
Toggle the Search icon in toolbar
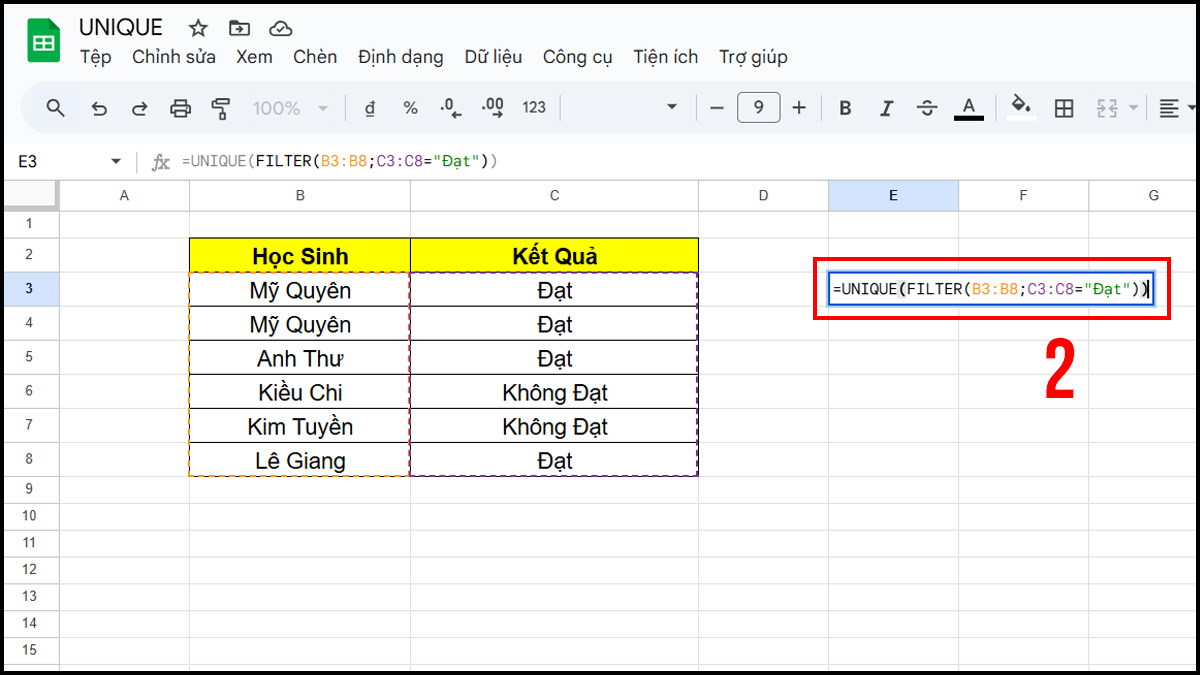point(56,107)
